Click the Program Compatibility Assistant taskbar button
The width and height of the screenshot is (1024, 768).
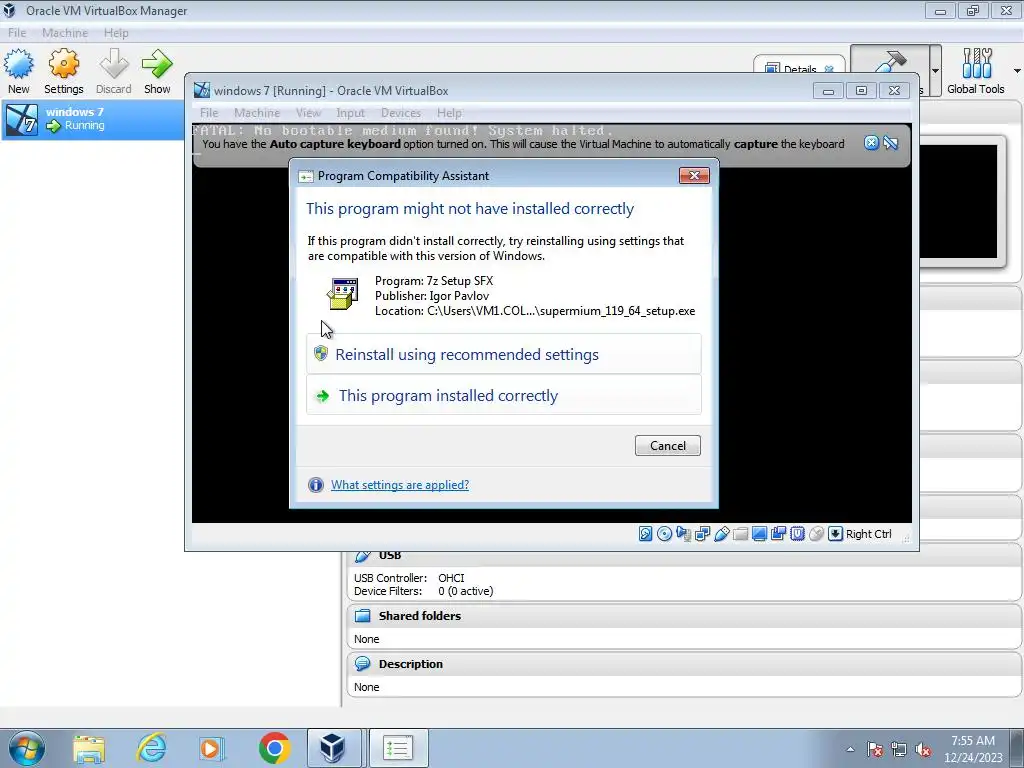(x=398, y=748)
